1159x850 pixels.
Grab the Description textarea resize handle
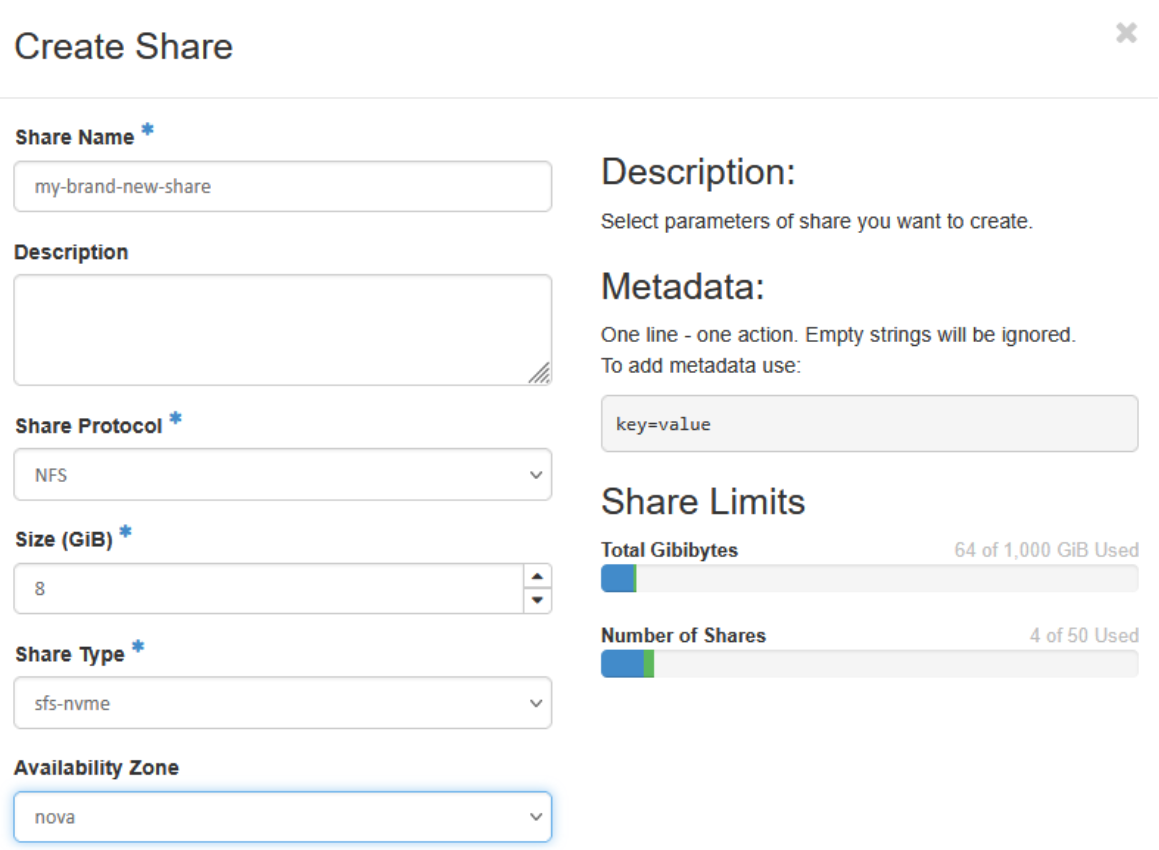tap(539, 373)
